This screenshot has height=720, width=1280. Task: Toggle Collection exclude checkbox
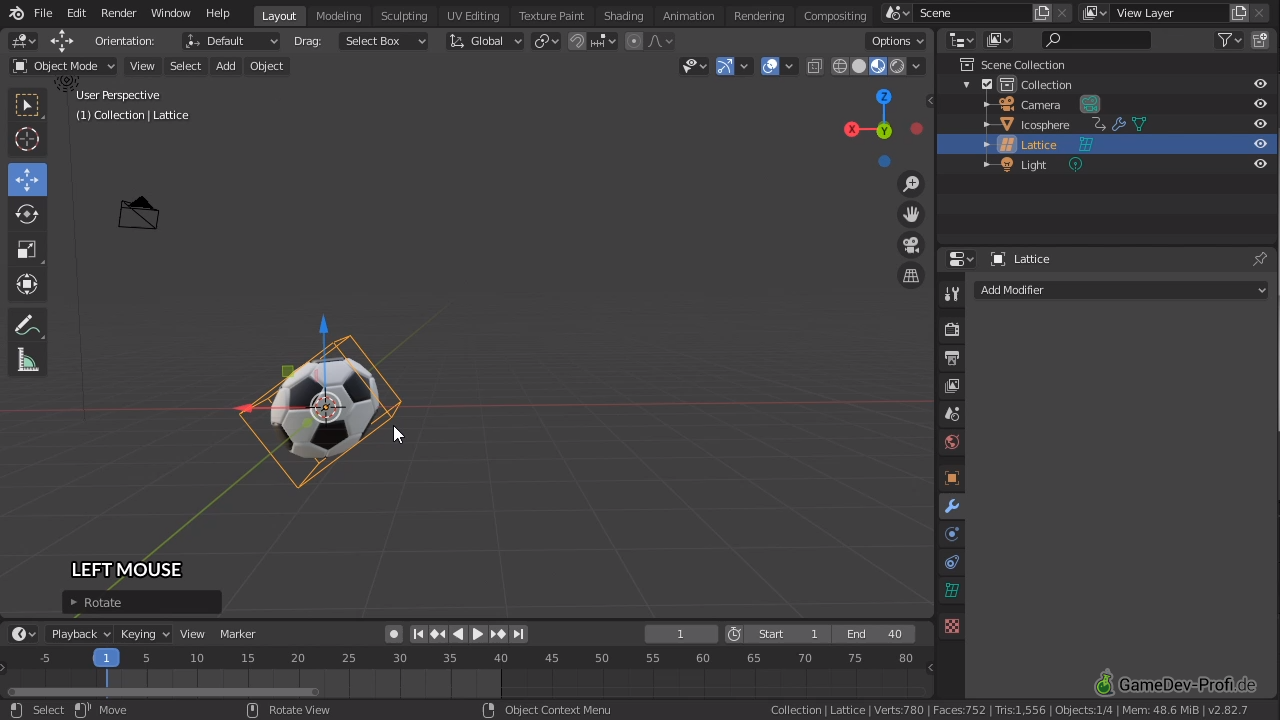pyautogui.click(x=987, y=85)
